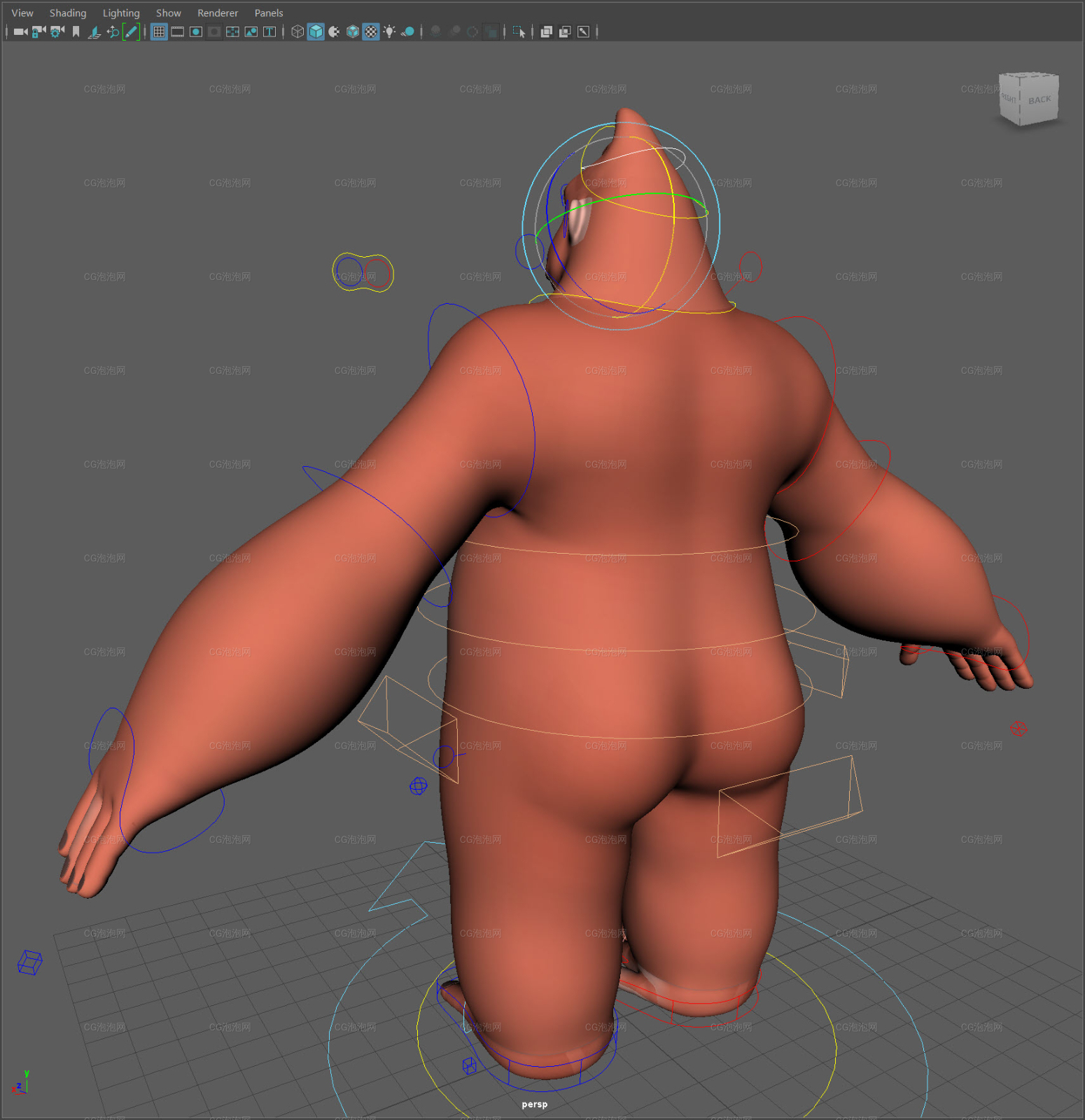Switch to Wireframe display mode

297,31
